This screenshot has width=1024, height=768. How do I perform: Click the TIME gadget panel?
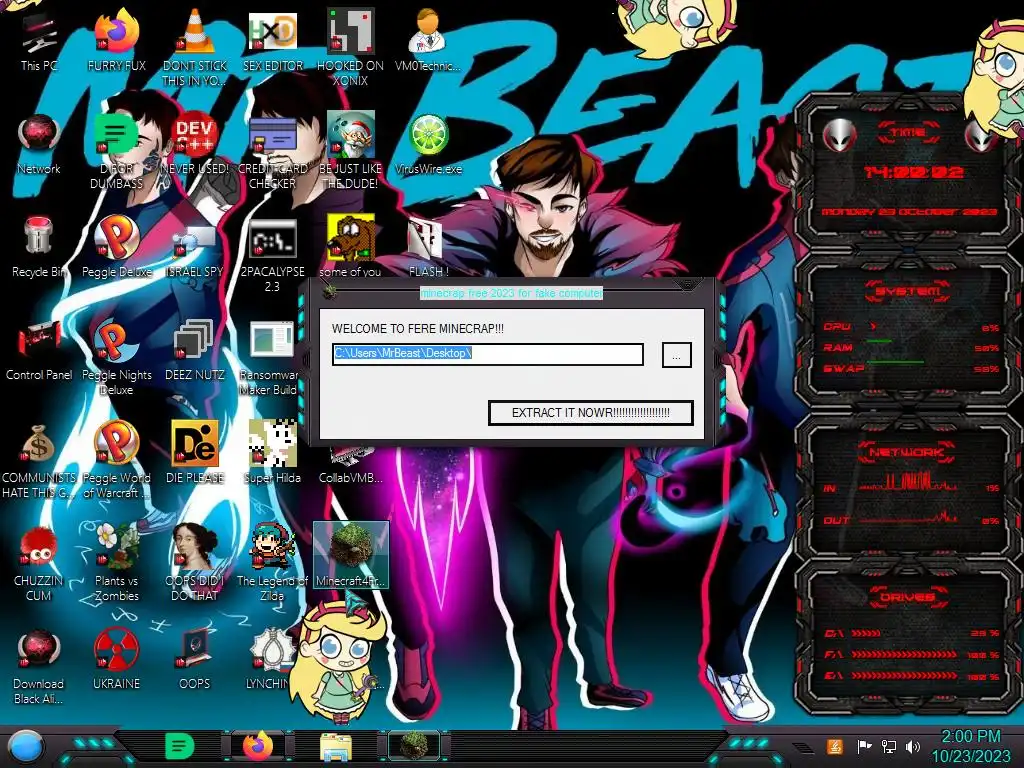(x=908, y=171)
